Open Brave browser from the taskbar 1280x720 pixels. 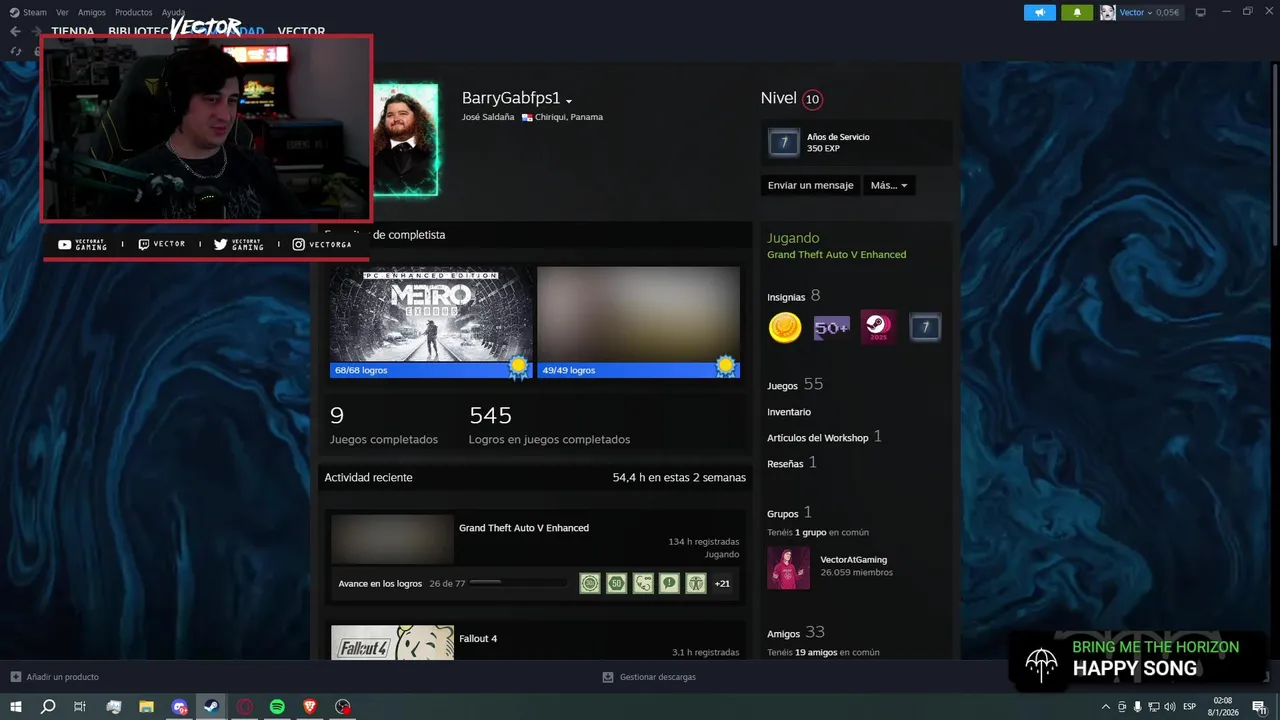click(x=310, y=707)
